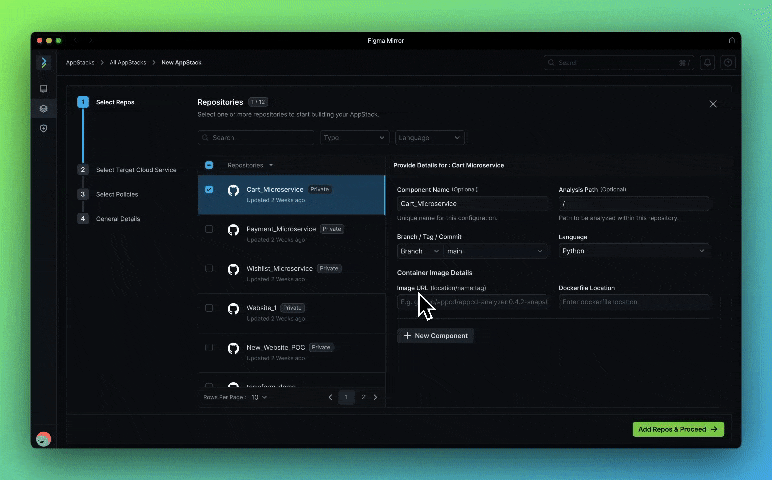Select the 'Select Policies' wizard step

[x=117, y=194]
